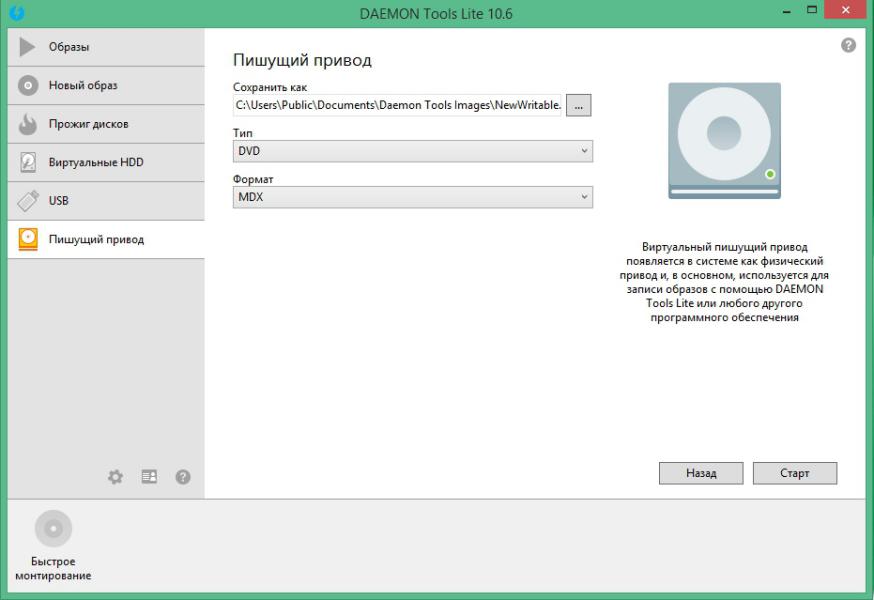Click the Образы play-triangle icon in sidebar
Screen dimensions: 874x600
click(28, 47)
